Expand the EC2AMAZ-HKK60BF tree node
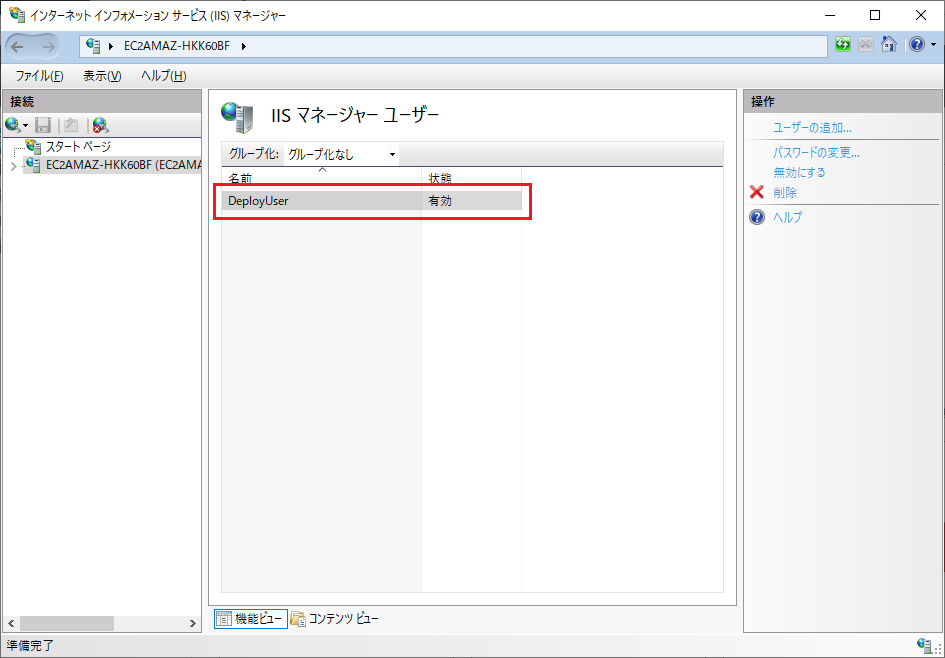This screenshot has width=945, height=658. (14, 166)
